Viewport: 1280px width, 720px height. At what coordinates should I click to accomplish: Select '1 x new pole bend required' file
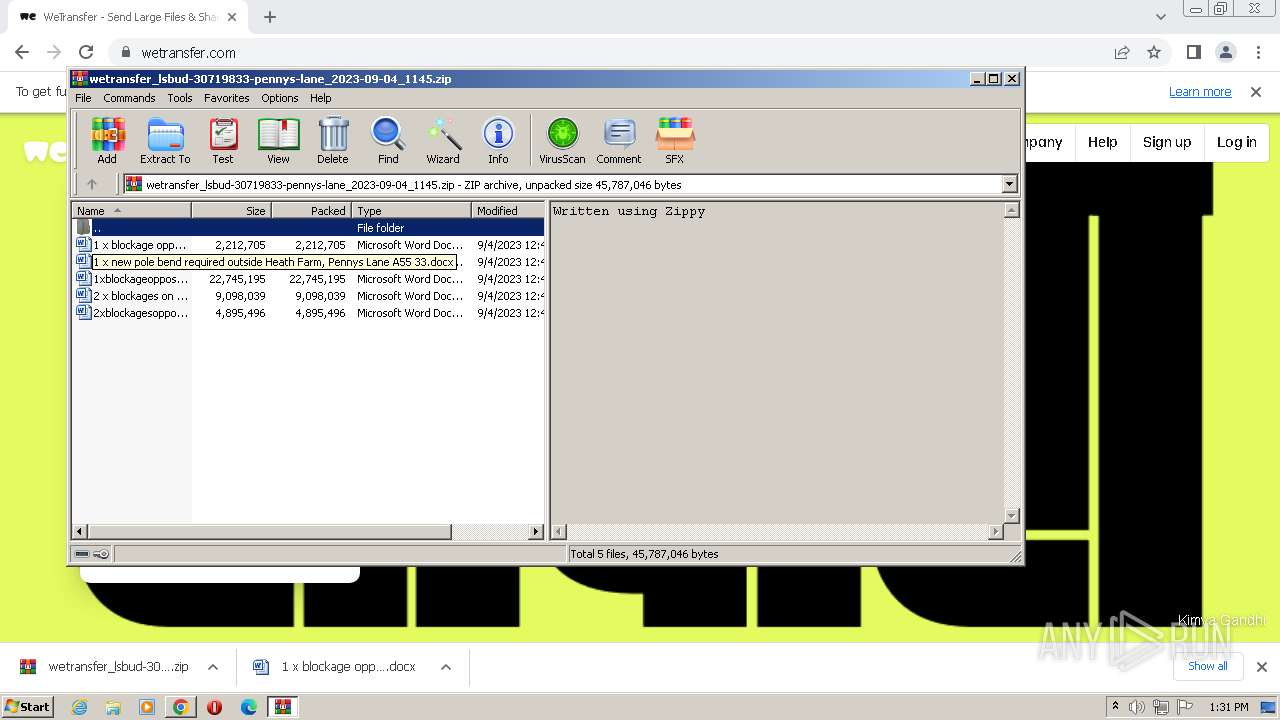[309, 262]
